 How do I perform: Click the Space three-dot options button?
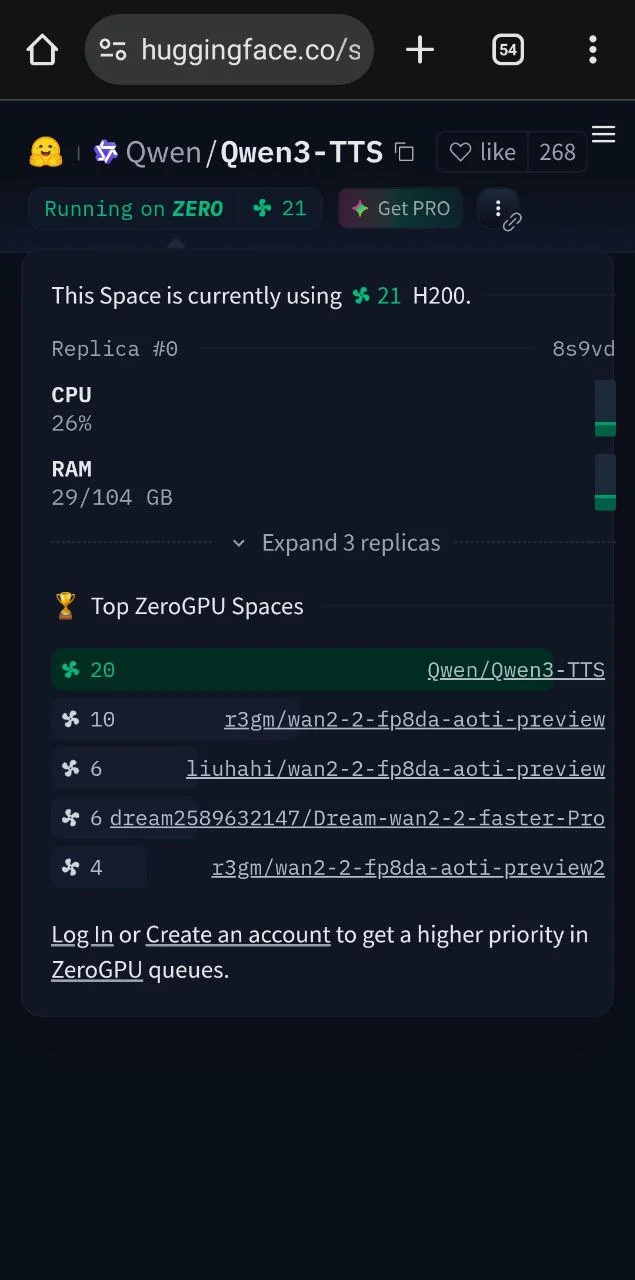[x=498, y=208]
